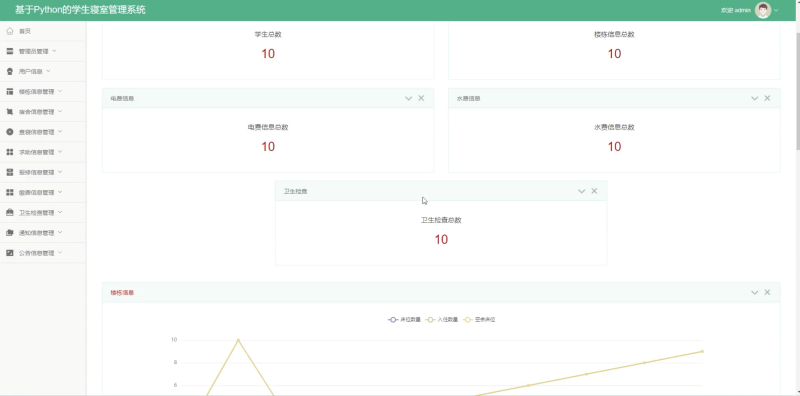Toggle the 入住数量 legend series

[441, 320]
